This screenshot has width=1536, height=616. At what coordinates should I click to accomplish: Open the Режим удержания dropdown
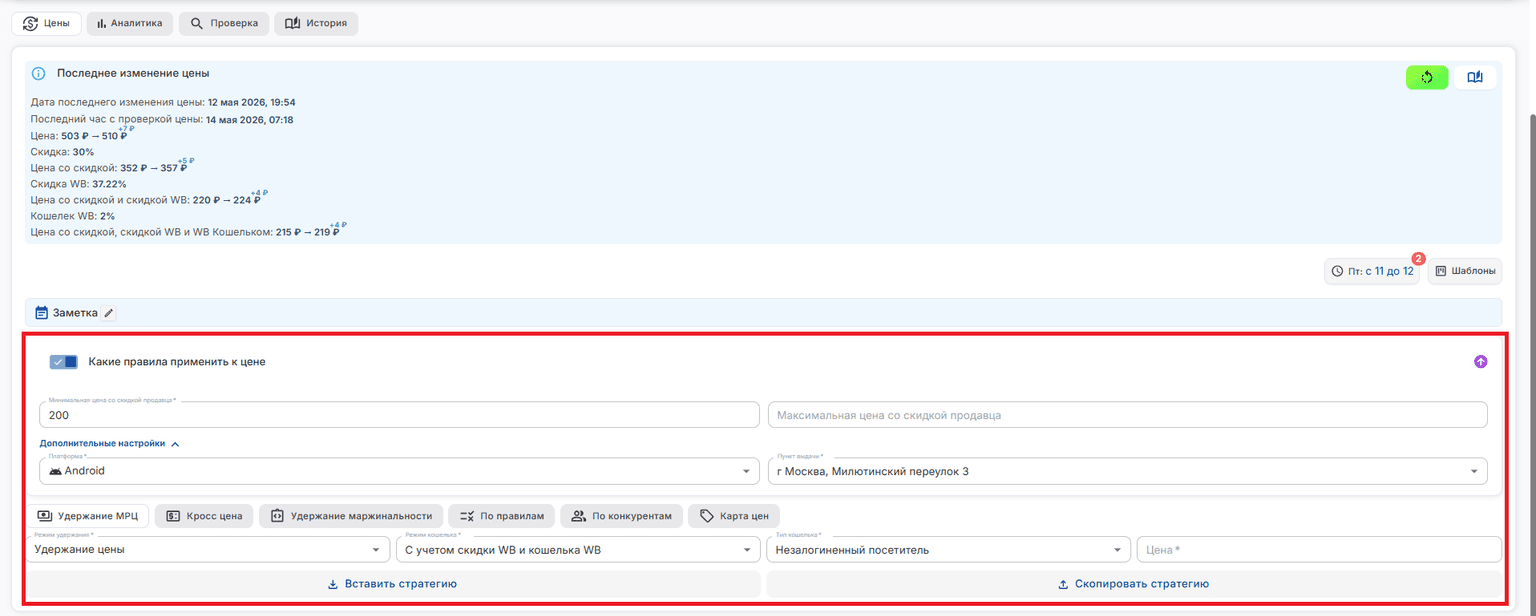point(208,550)
